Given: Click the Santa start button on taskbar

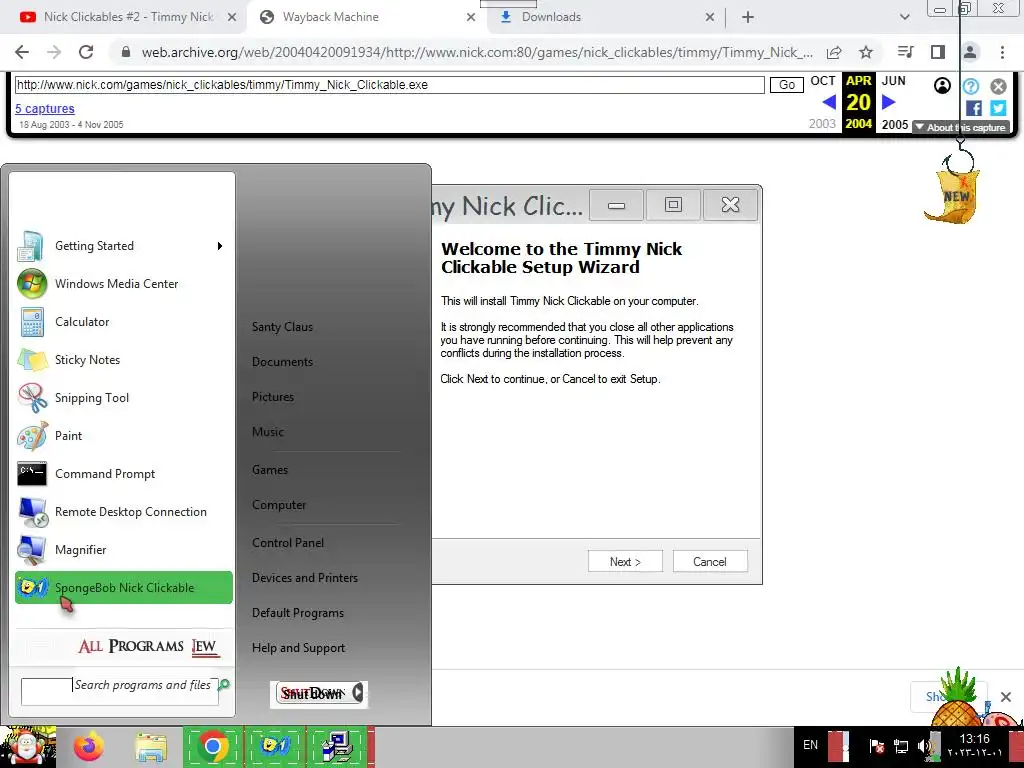Looking at the screenshot, I should [26, 746].
